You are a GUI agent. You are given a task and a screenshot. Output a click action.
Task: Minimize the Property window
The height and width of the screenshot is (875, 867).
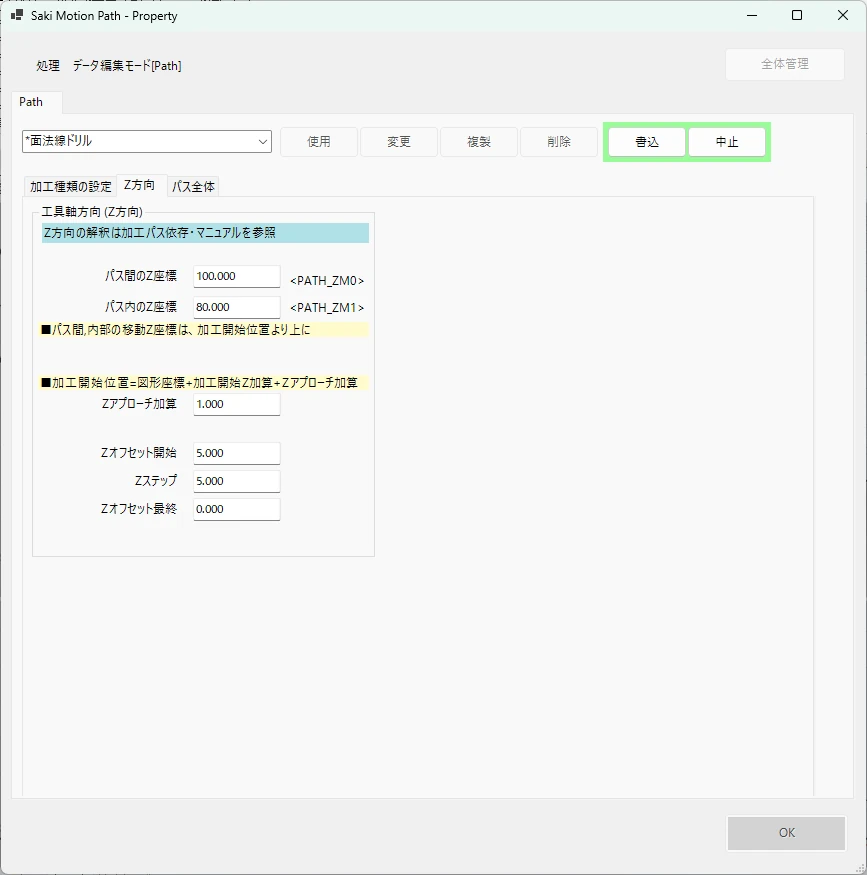point(752,16)
